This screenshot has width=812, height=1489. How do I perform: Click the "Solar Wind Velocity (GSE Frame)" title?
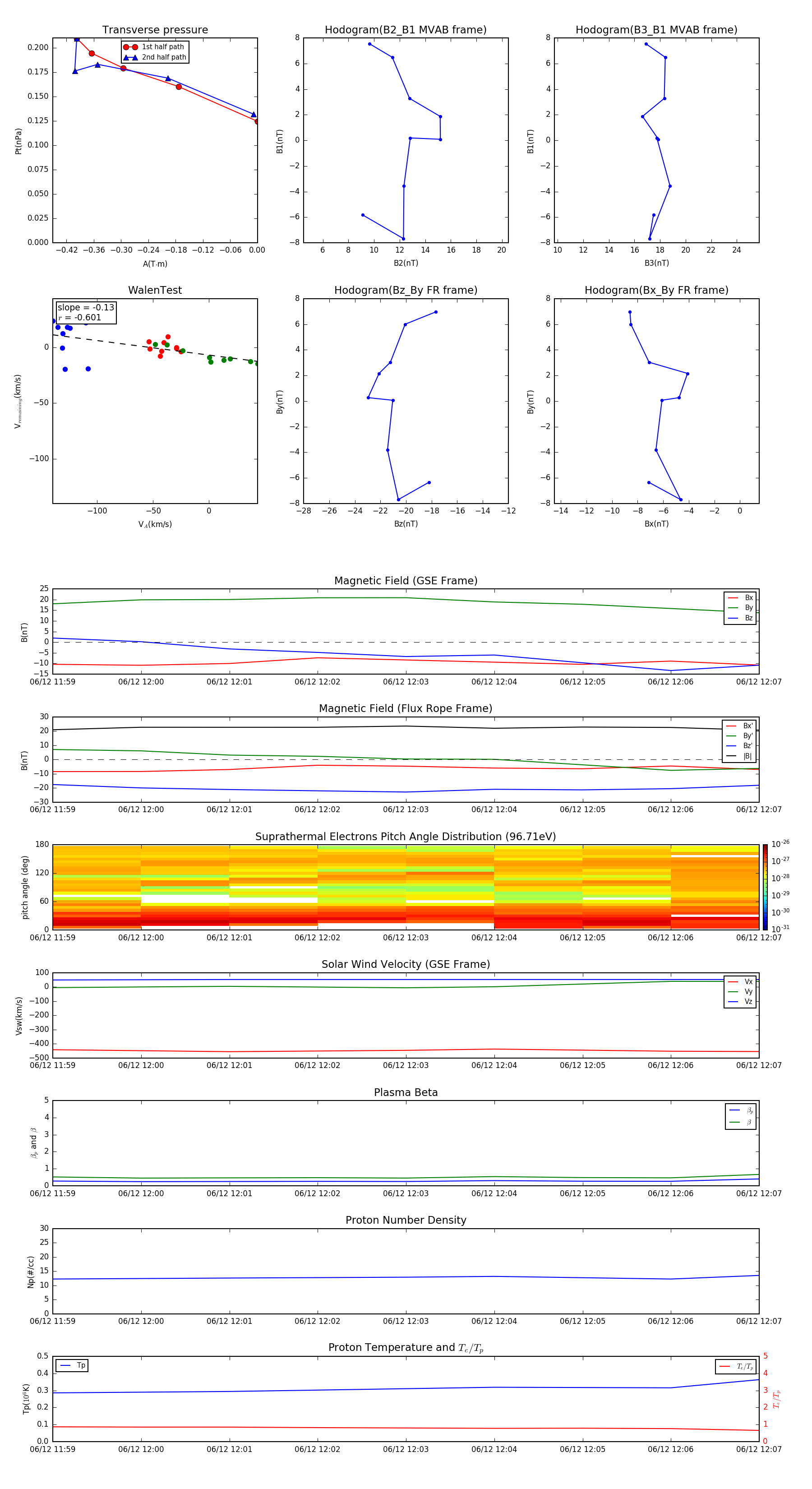coord(406,964)
